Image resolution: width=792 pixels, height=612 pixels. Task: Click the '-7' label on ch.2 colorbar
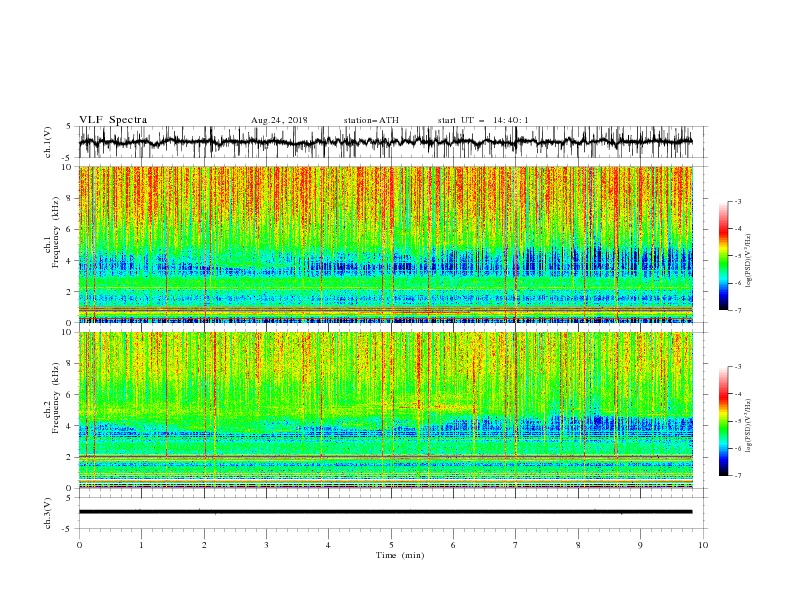click(737, 476)
